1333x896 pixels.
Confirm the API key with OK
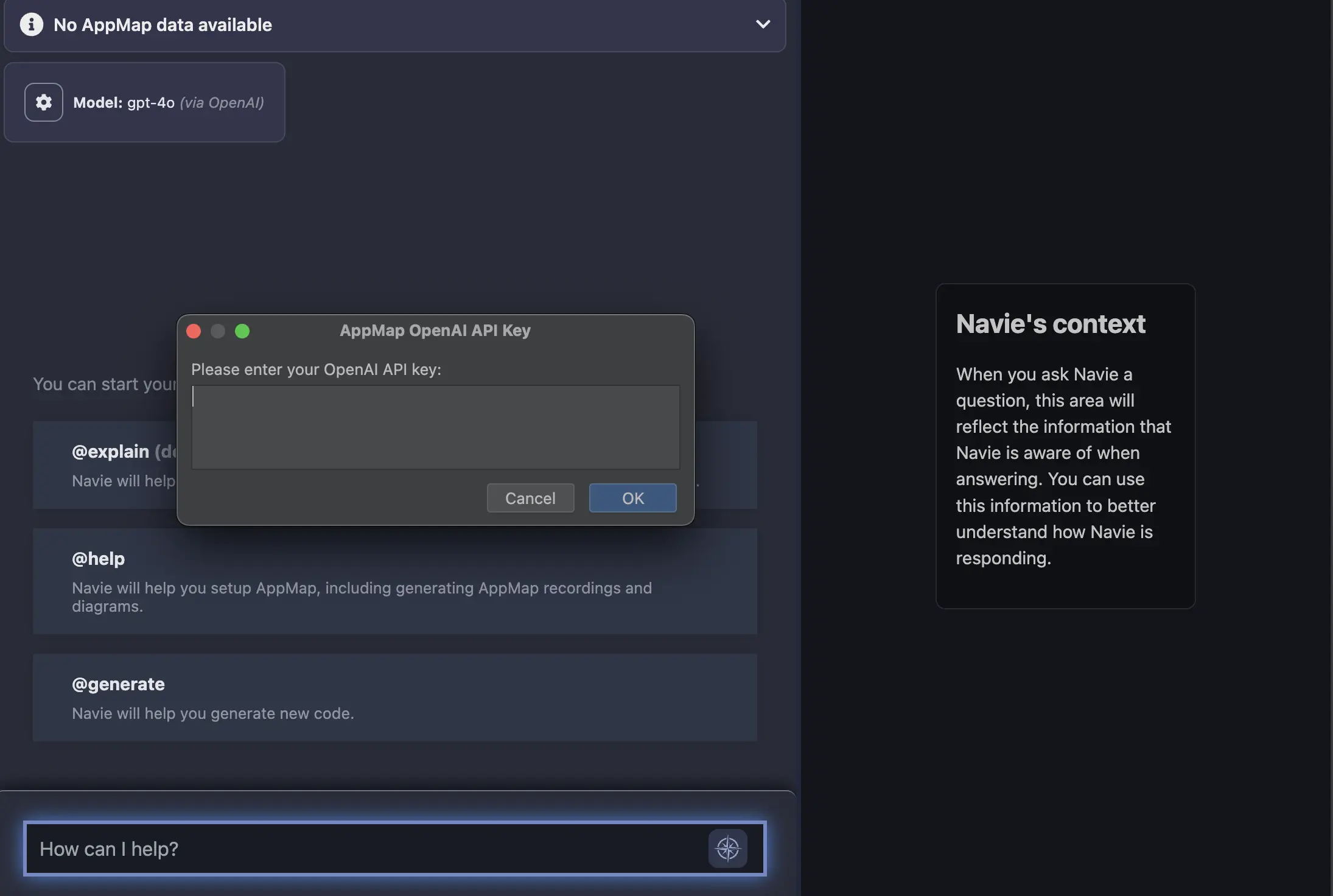click(632, 498)
